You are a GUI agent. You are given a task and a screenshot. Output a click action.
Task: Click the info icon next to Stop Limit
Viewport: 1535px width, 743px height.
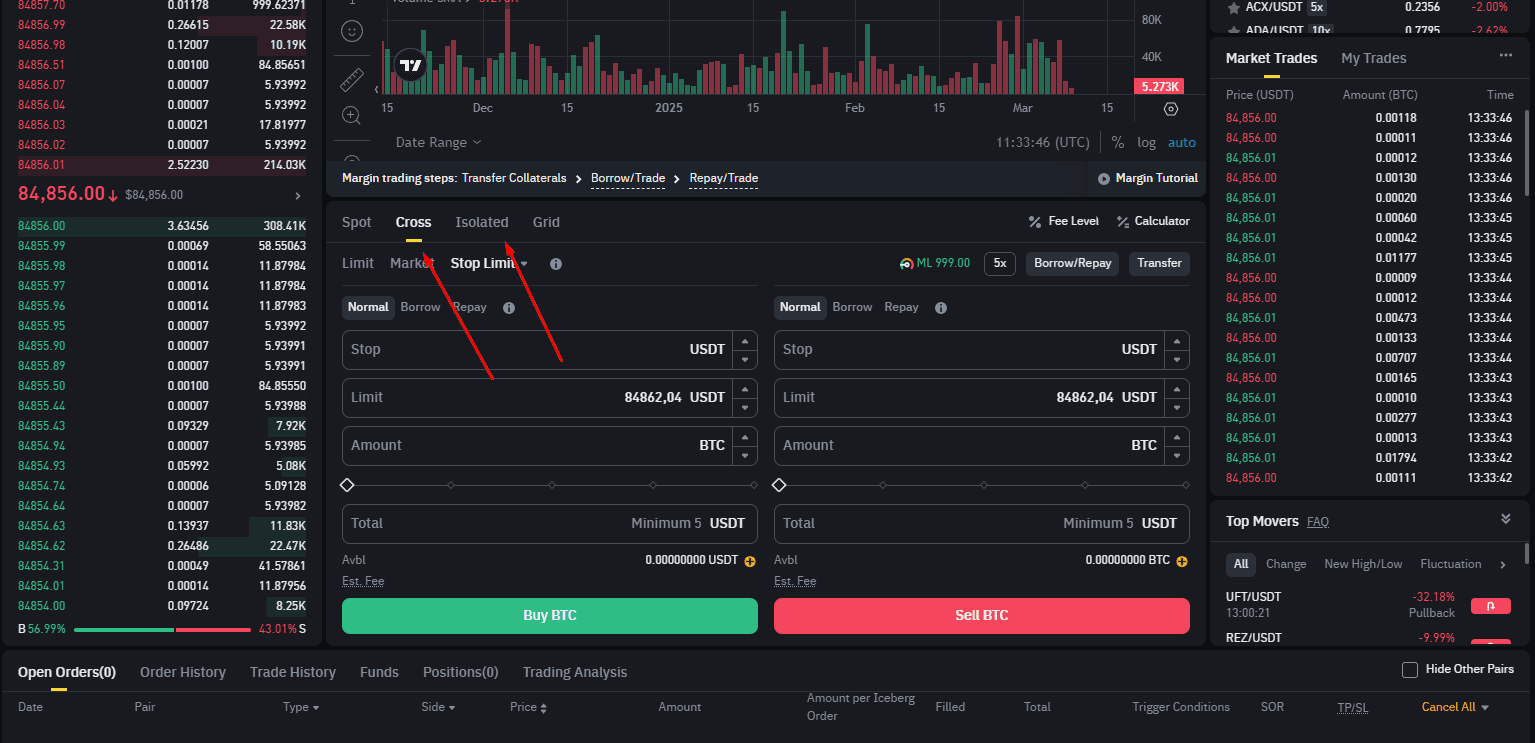(556, 264)
